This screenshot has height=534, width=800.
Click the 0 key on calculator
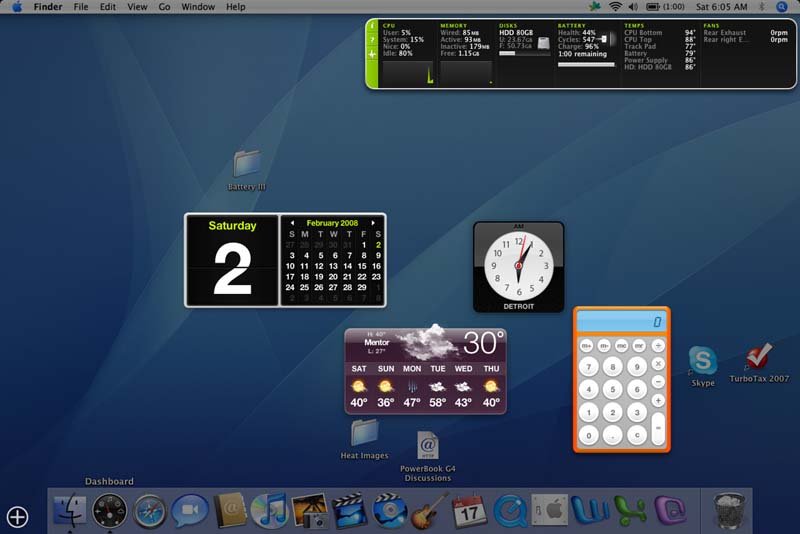[x=589, y=436]
